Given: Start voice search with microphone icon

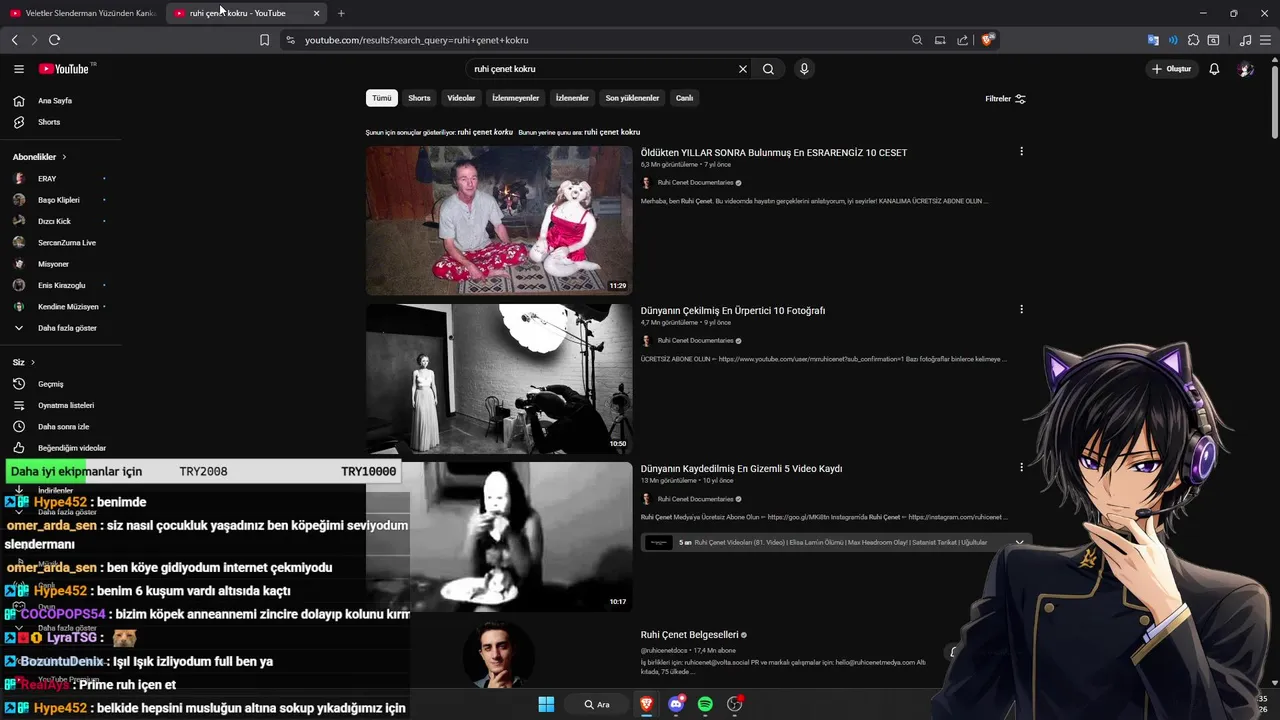Looking at the screenshot, I should coord(804,69).
